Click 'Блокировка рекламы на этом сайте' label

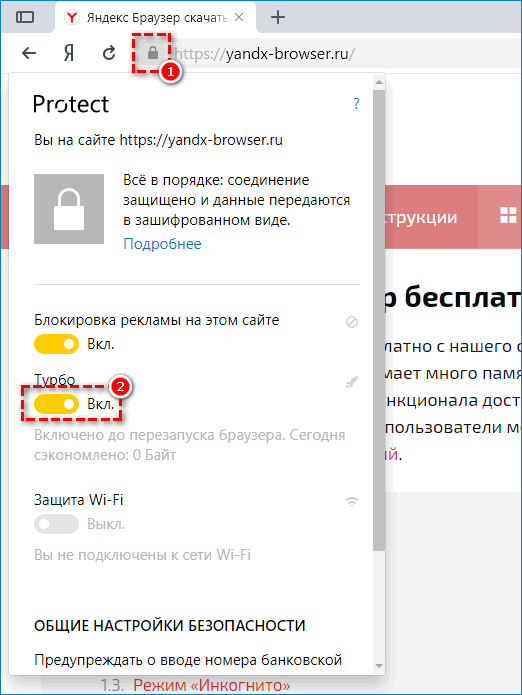[156, 320]
